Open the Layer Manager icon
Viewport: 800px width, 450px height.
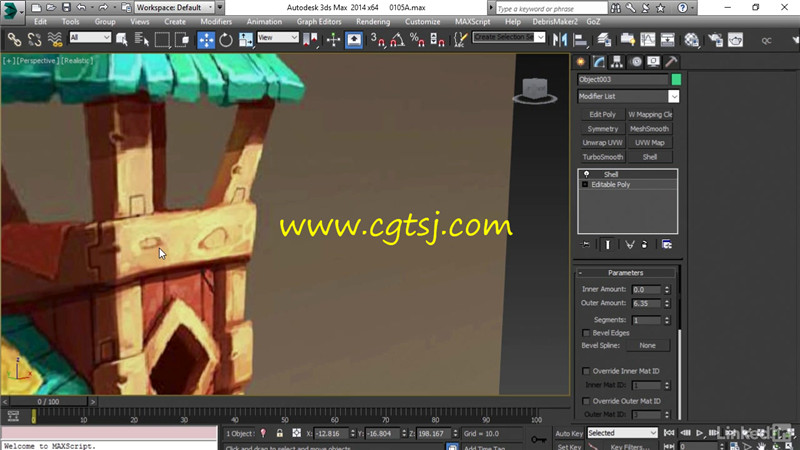click(604, 40)
